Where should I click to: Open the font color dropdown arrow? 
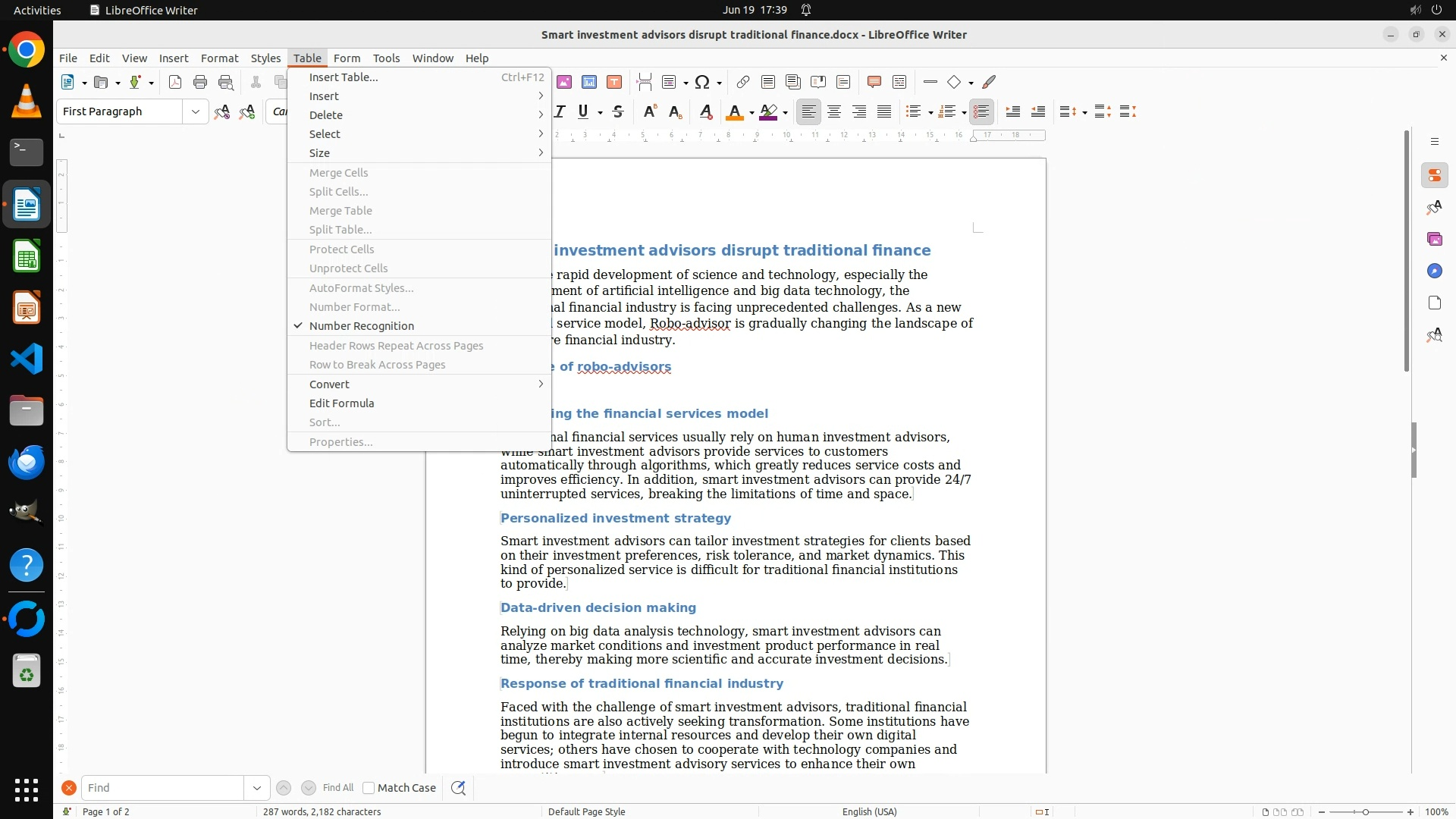pyautogui.click(x=752, y=113)
